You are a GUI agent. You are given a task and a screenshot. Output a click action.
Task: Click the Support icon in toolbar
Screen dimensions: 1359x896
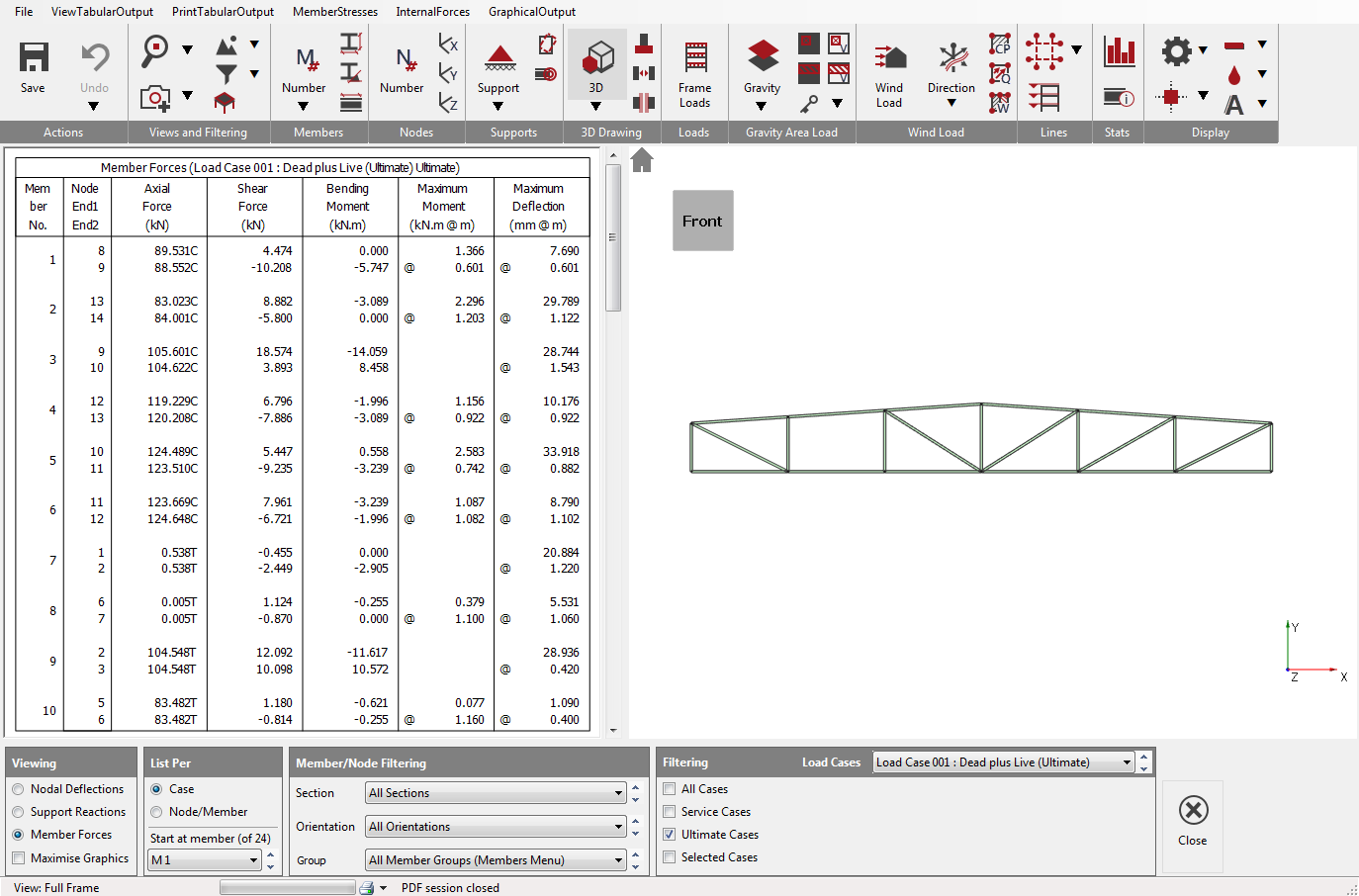[x=498, y=59]
